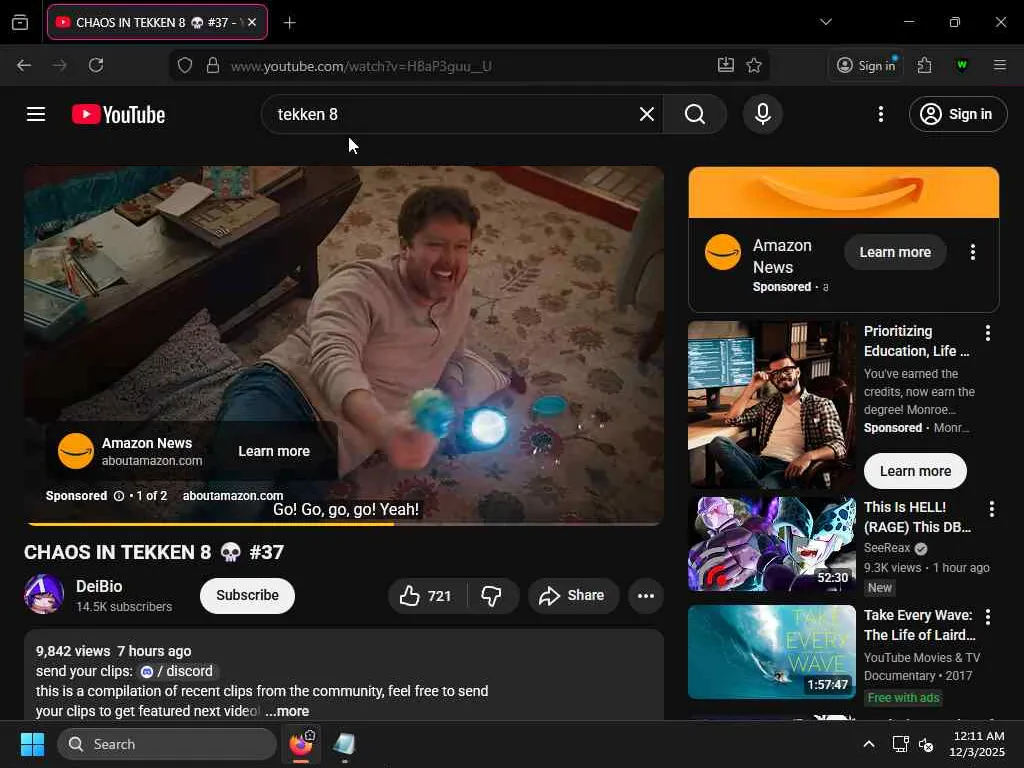Subscribe to the DeiBio channel
This screenshot has width=1024, height=768.
(x=248, y=596)
